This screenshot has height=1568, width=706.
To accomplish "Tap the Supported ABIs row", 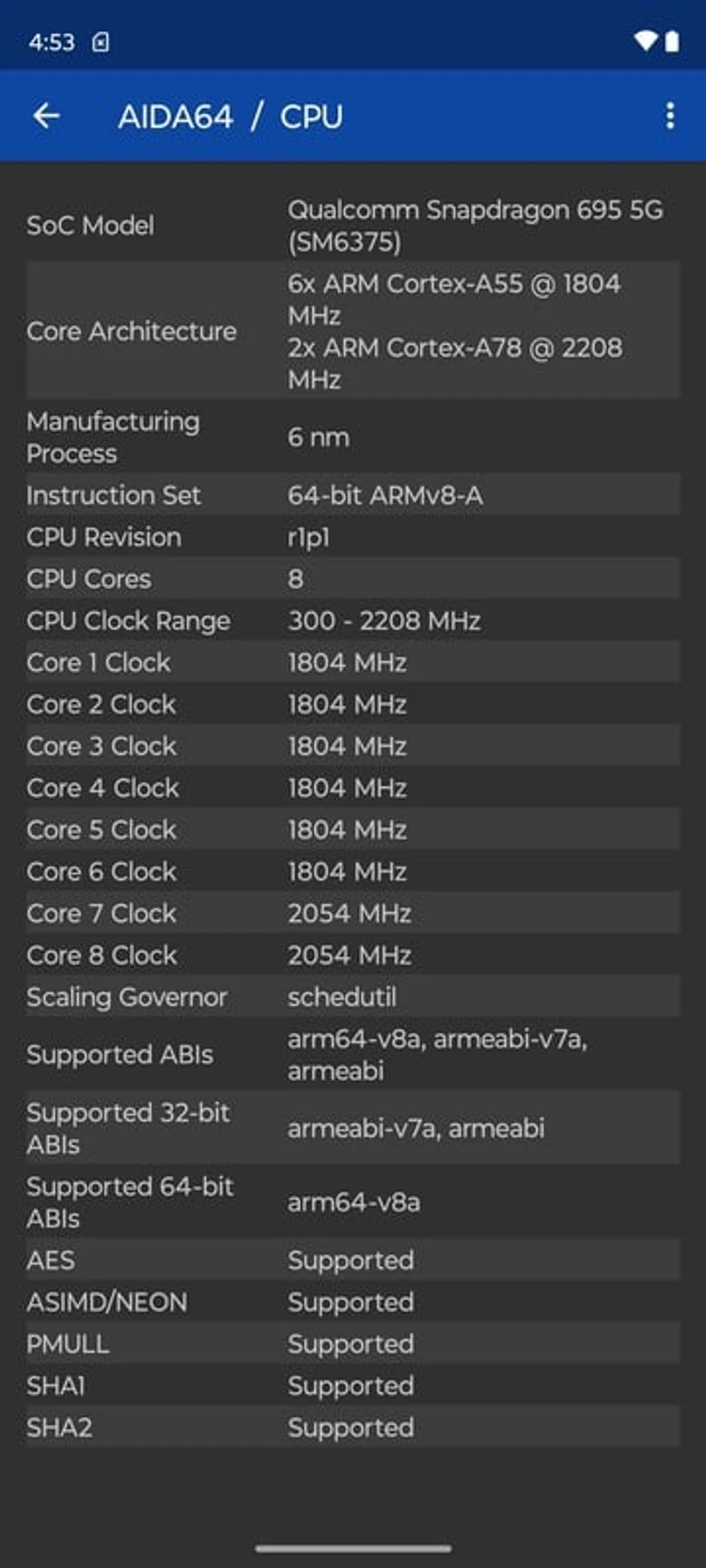I will click(x=353, y=1054).
